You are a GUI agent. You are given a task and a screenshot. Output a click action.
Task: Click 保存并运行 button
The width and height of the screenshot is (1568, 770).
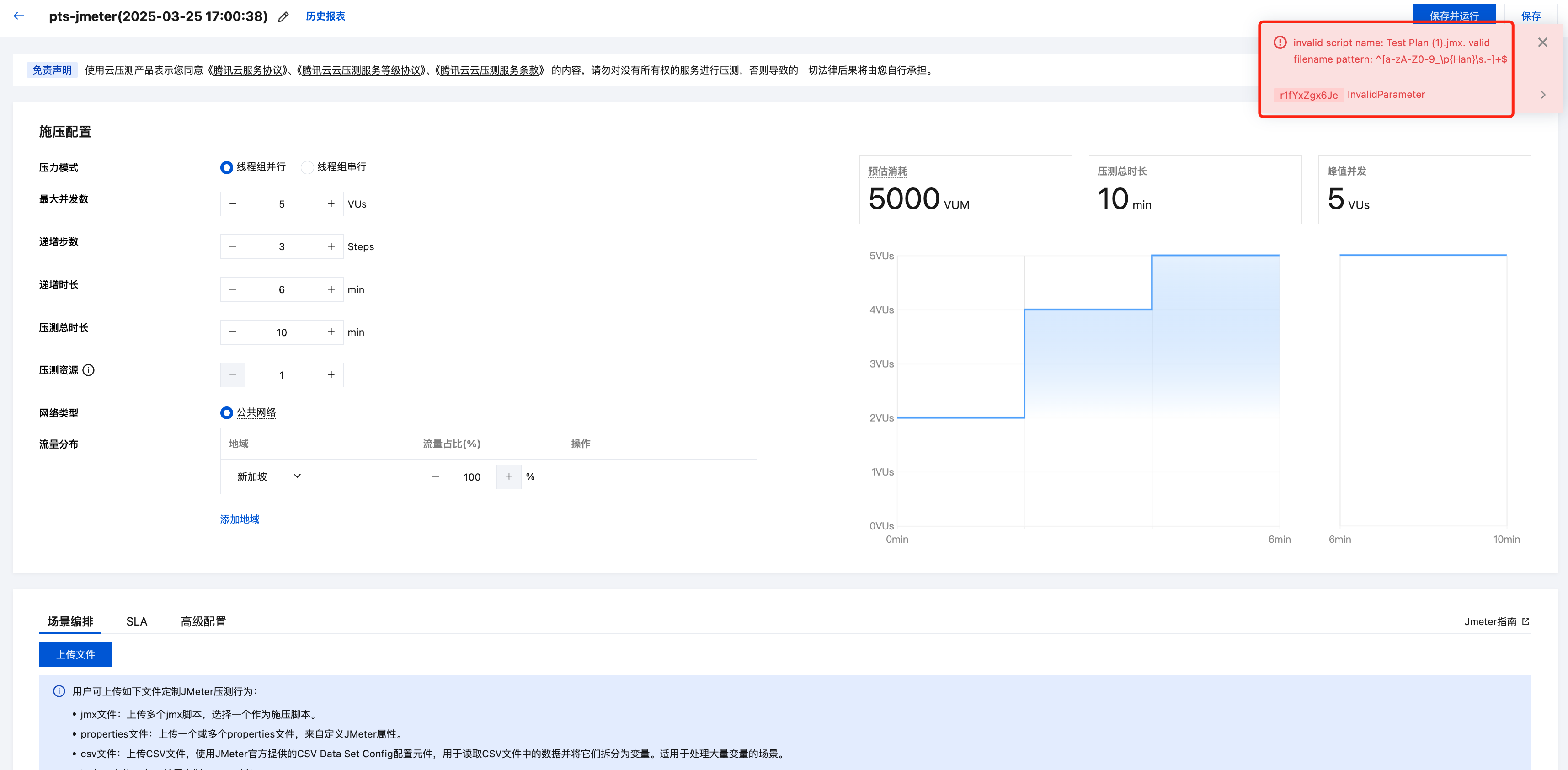1454,13
